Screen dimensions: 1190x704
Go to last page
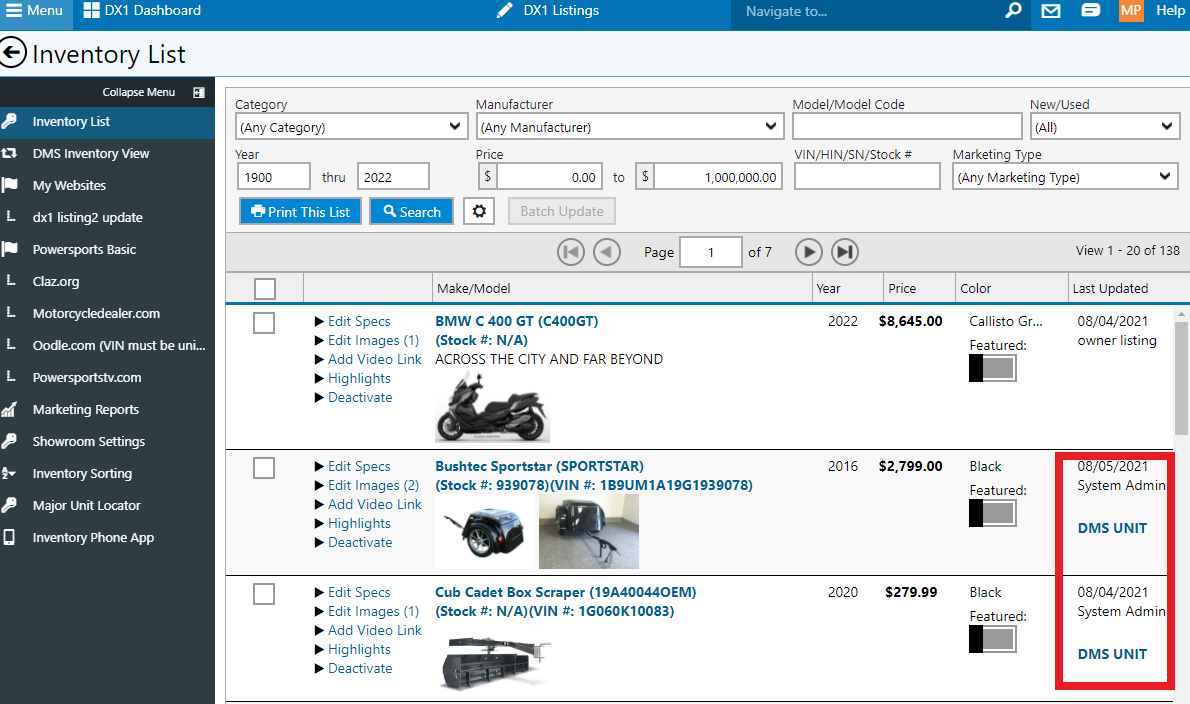[x=845, y=252]
